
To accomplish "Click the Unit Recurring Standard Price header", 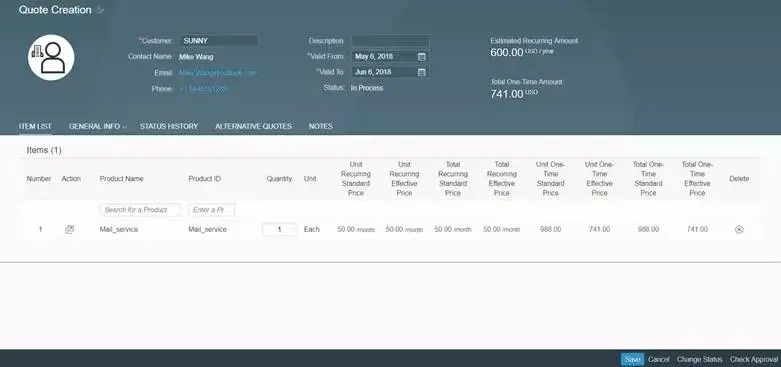I will point(356,179).
